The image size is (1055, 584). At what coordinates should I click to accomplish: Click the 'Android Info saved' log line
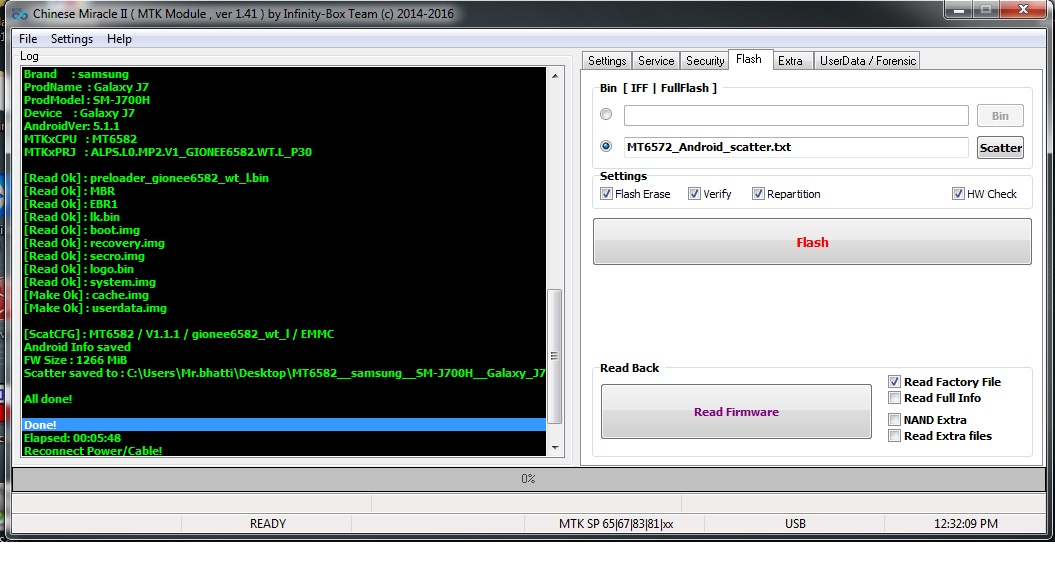pyautogui.click(x=77, y=347)
